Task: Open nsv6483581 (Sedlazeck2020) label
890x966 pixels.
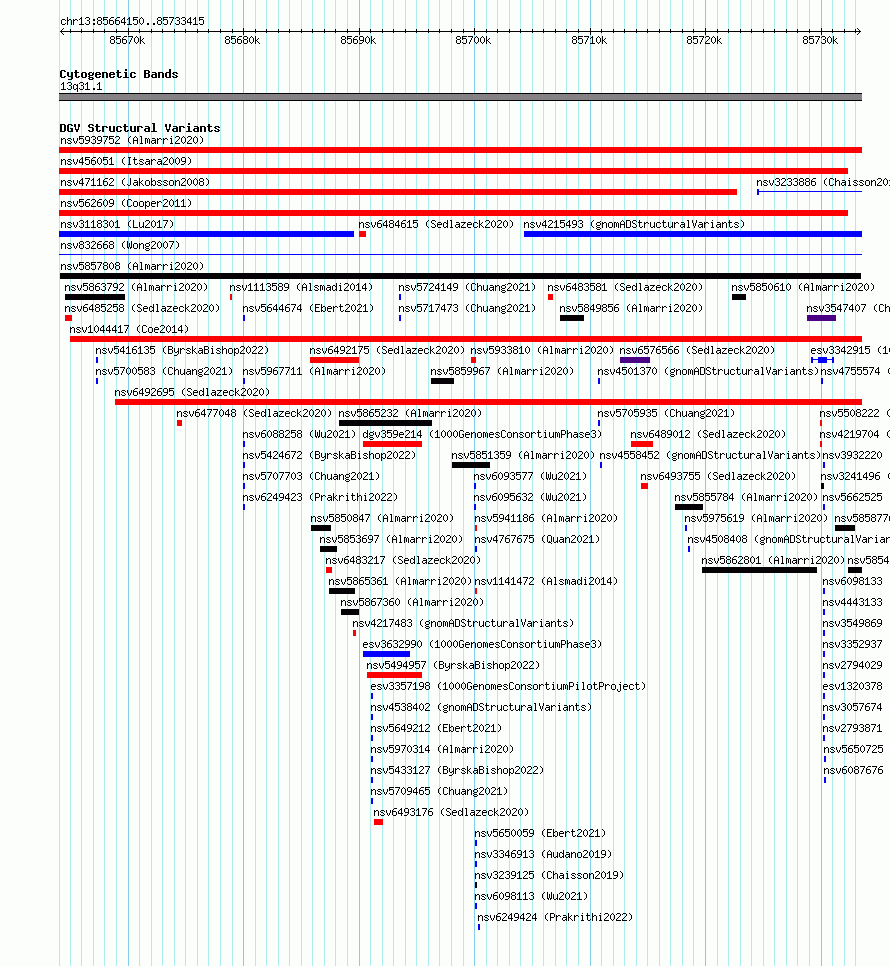Action: (x=625, y=287)
